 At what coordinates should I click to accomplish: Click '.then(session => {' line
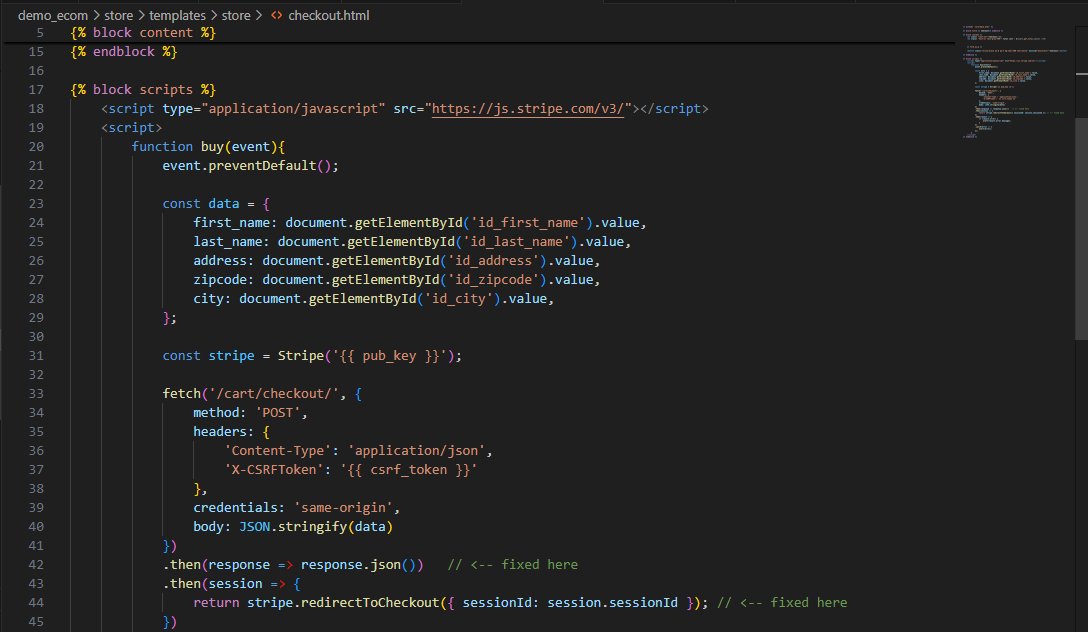point(232,583)
